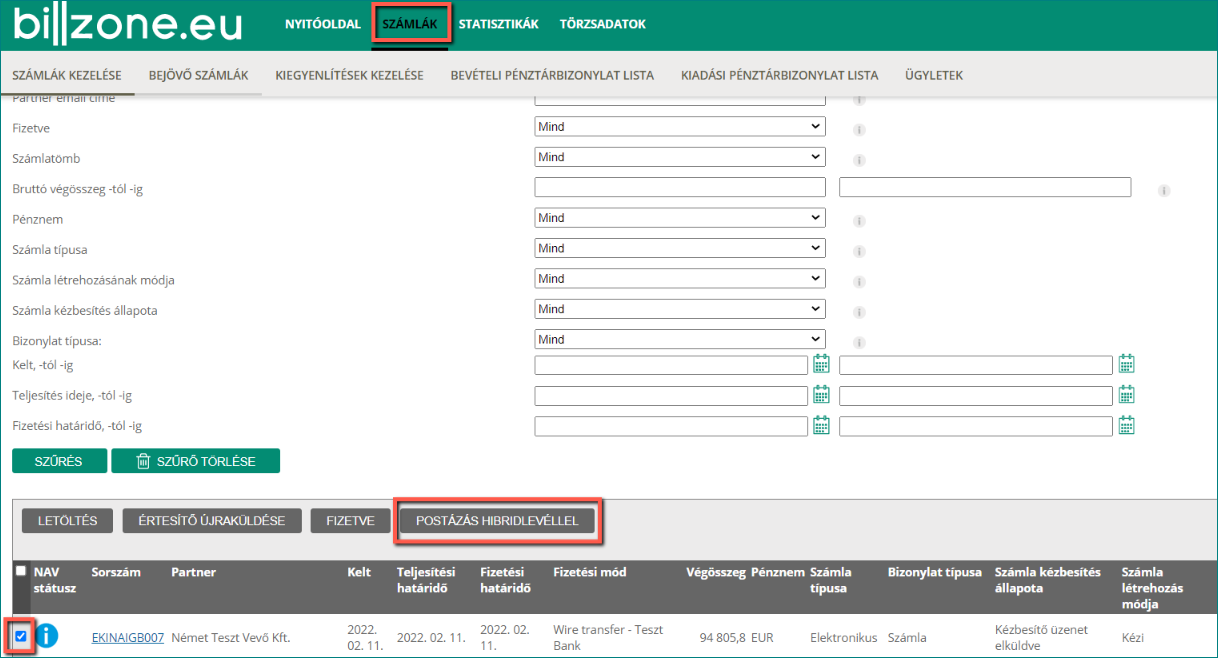Click info icon beside Bruttó végösszeg fields
Viewport: 1218px width, 658px height.
pos(1164,190)
